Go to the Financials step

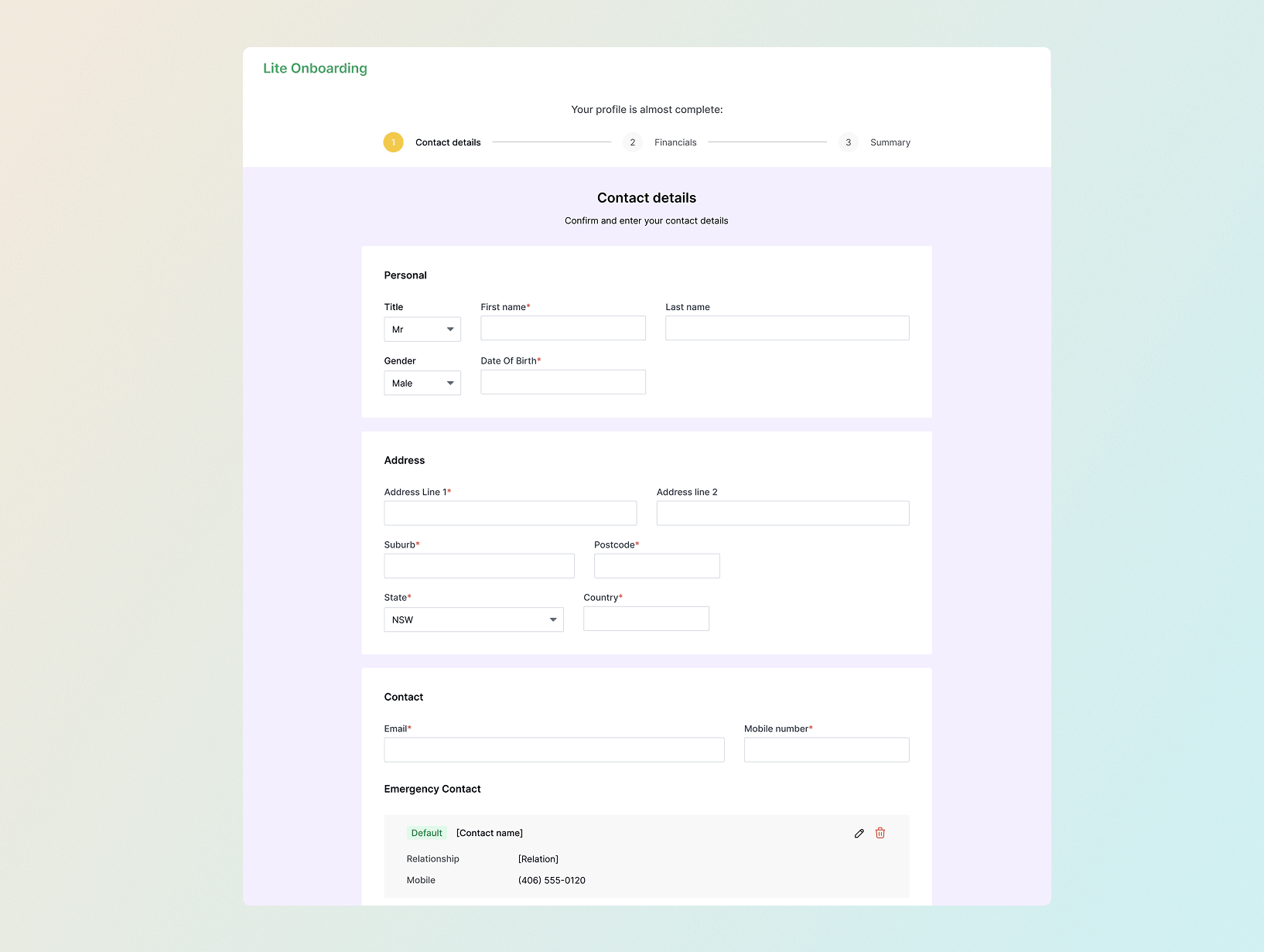point(675,142)
